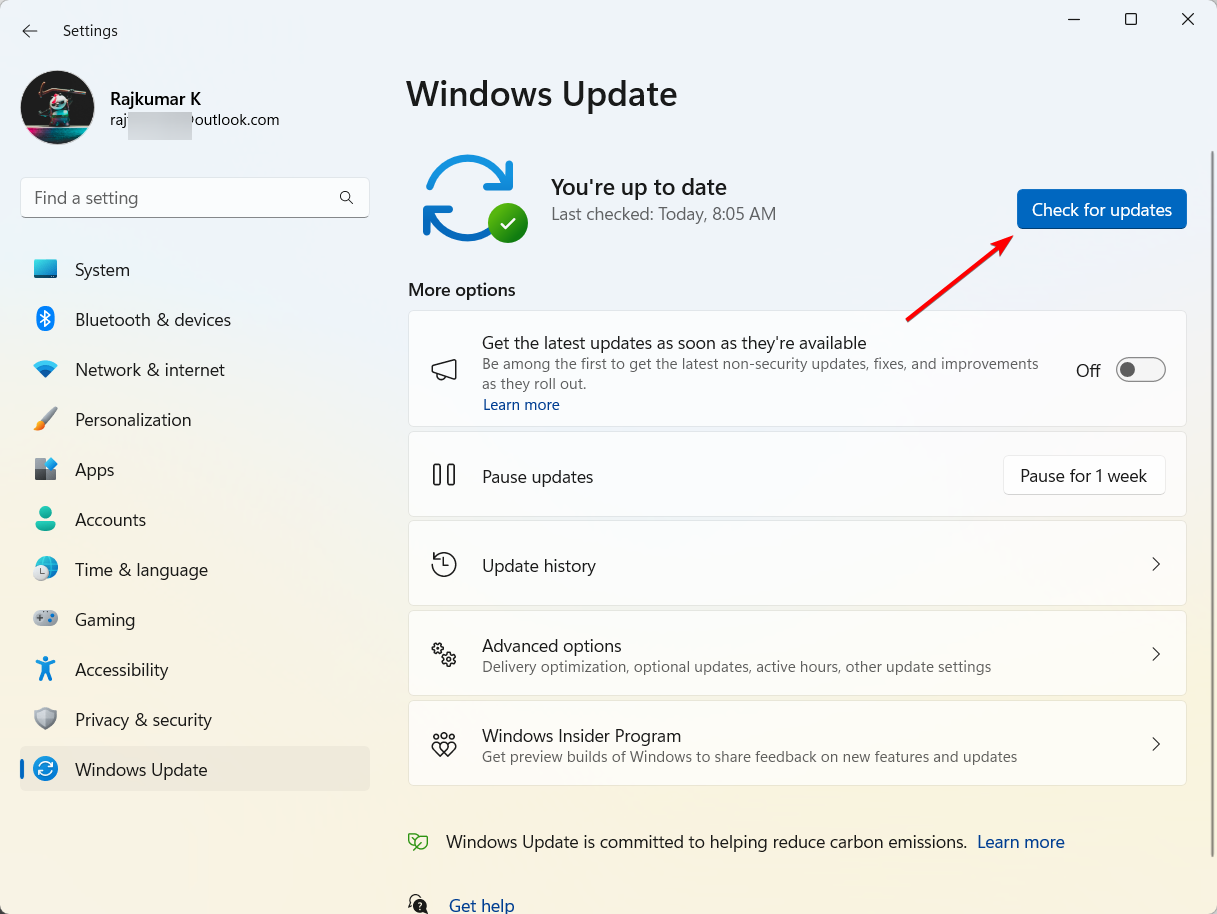Expand Update history chevron

1156,564
